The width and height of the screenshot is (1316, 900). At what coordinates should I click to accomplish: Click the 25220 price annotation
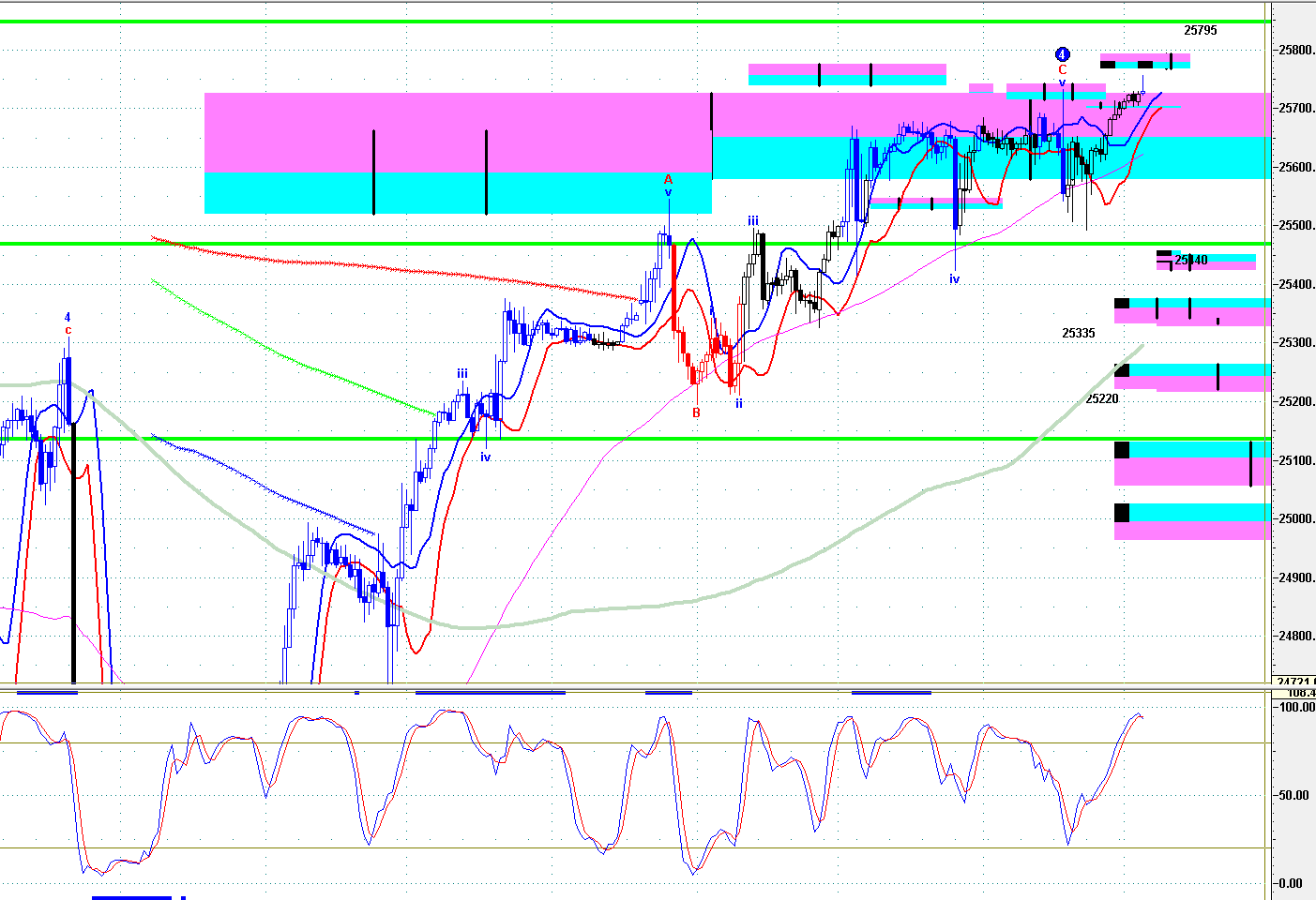tap(1102, 398)
